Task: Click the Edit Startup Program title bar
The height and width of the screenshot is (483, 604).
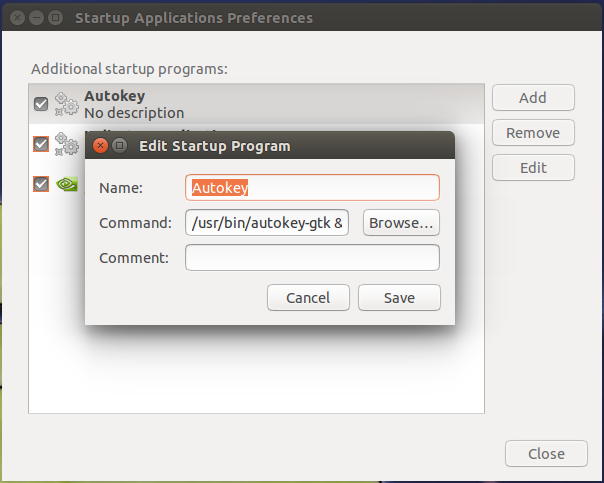Action: coord(270,145)
